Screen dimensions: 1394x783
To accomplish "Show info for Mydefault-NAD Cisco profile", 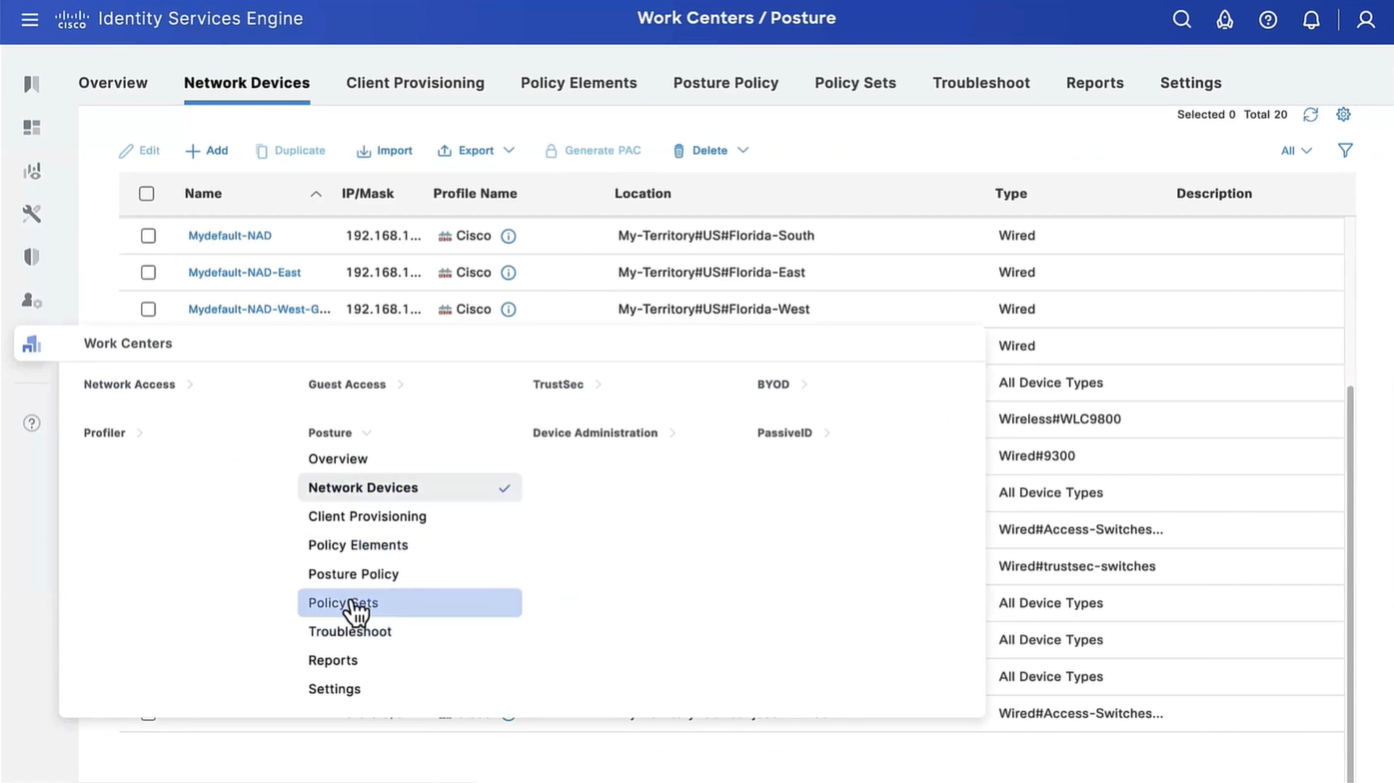I will tap(508, 236).
